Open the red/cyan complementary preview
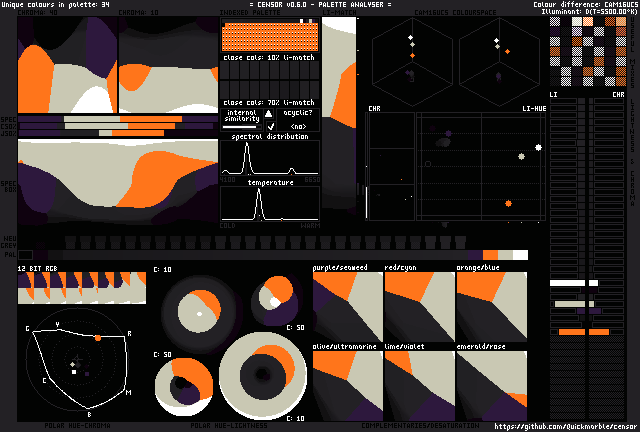 (x=419, y=307)
